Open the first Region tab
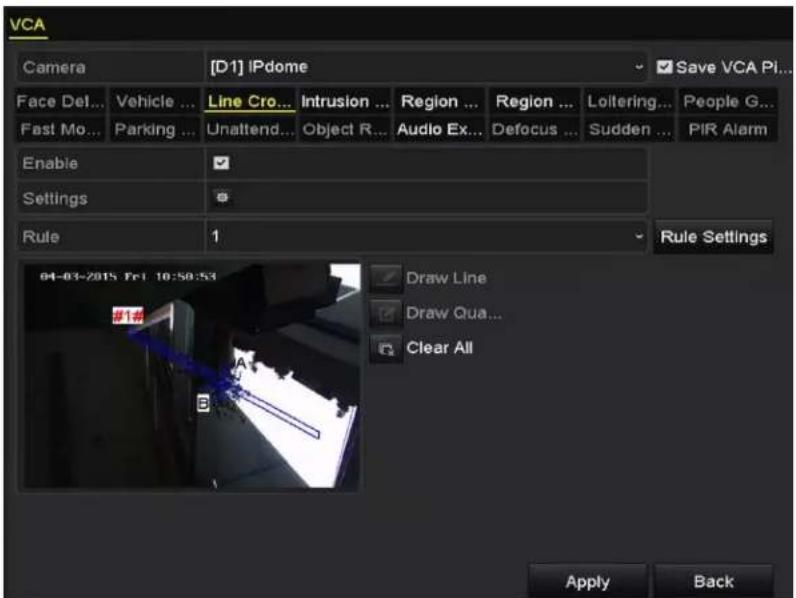The height and width of the screenshot is (598, 796). tap(439, 102)
